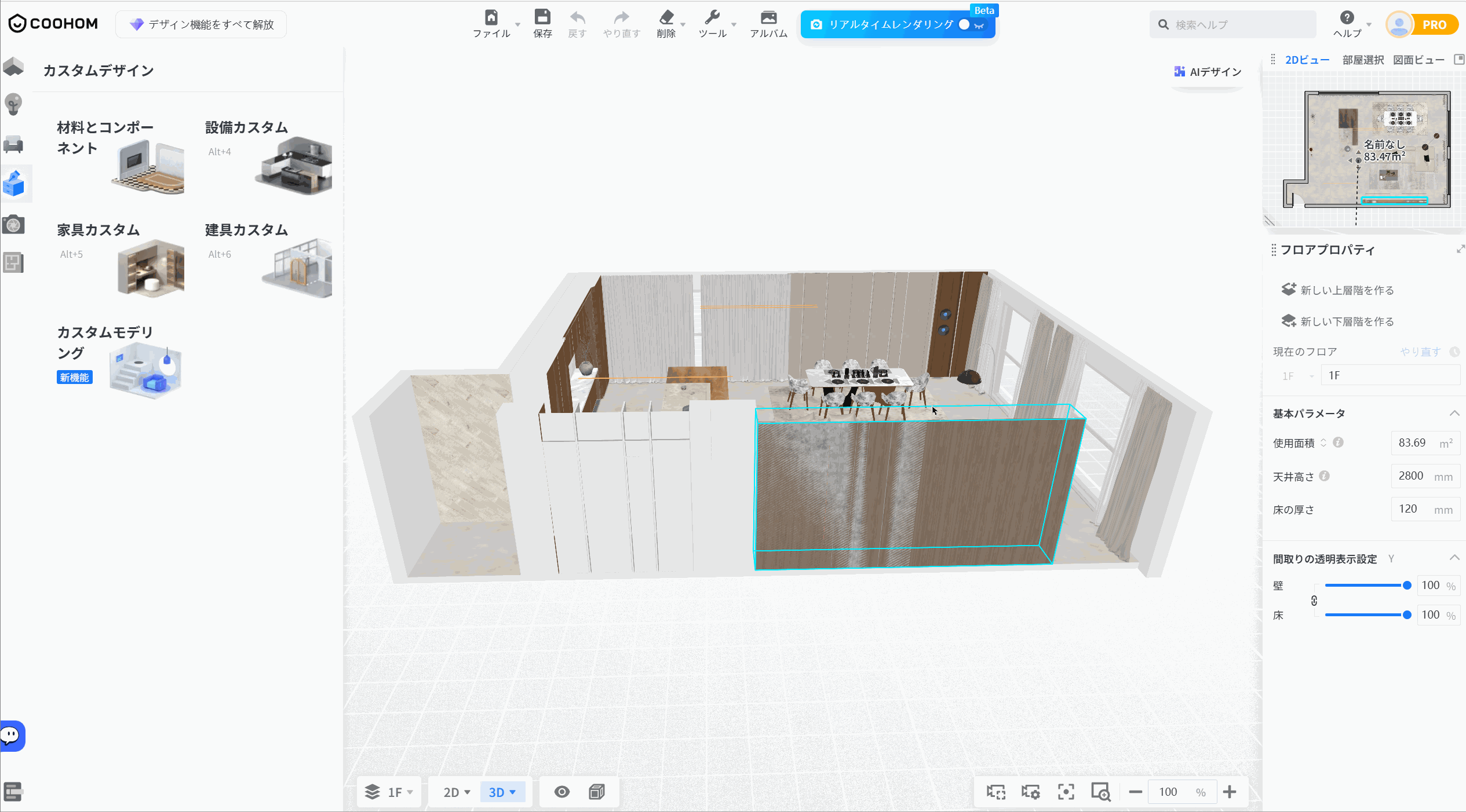1466x812 pixels.
Task: Open カスタムモデリング category
Action: (121, 361)
